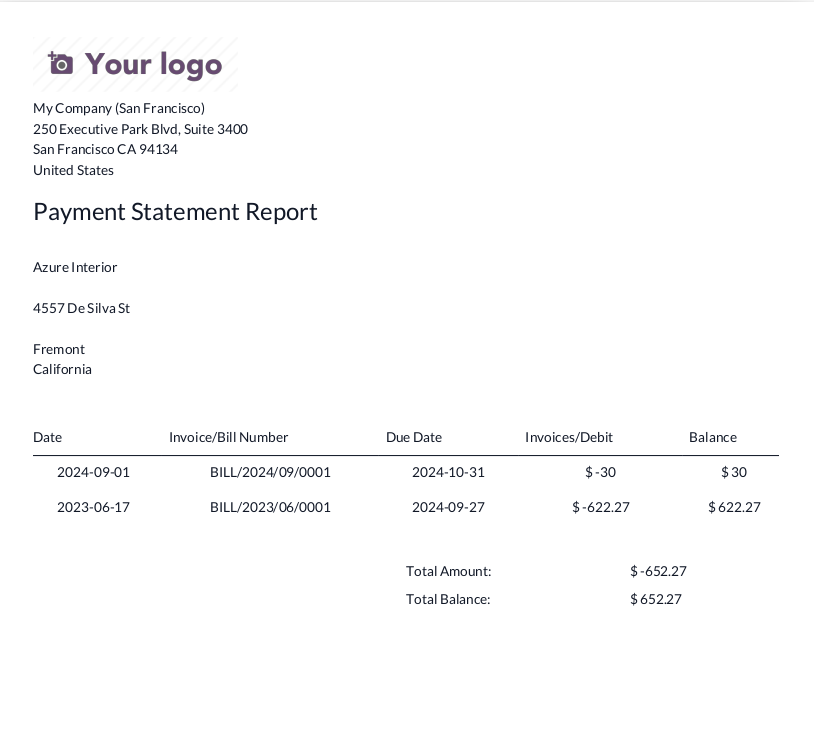Select the Invoices/Debit column header
The height and width of the screenshot is (747, 814).
pos(568,437)
